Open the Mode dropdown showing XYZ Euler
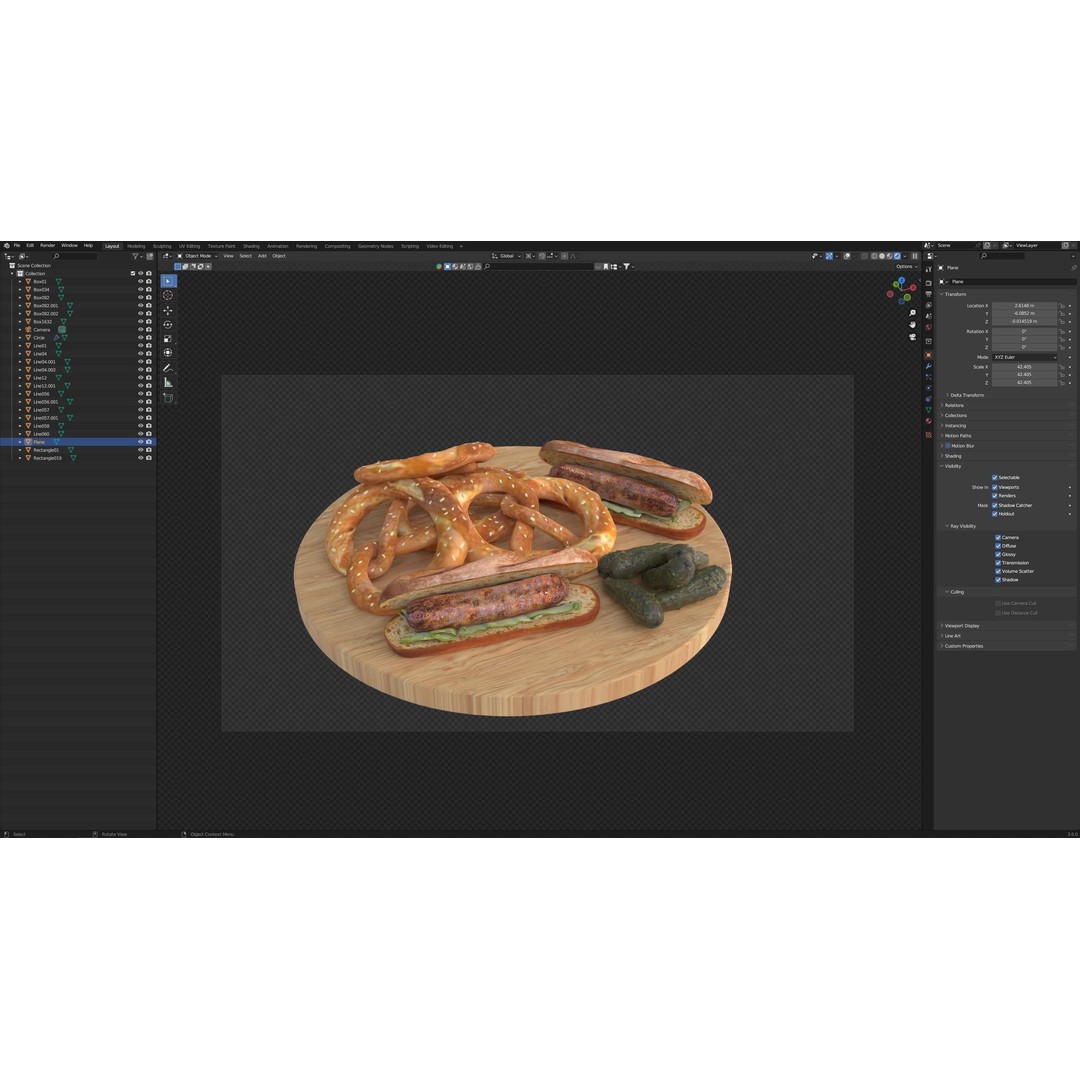 tap(1025, 357)
